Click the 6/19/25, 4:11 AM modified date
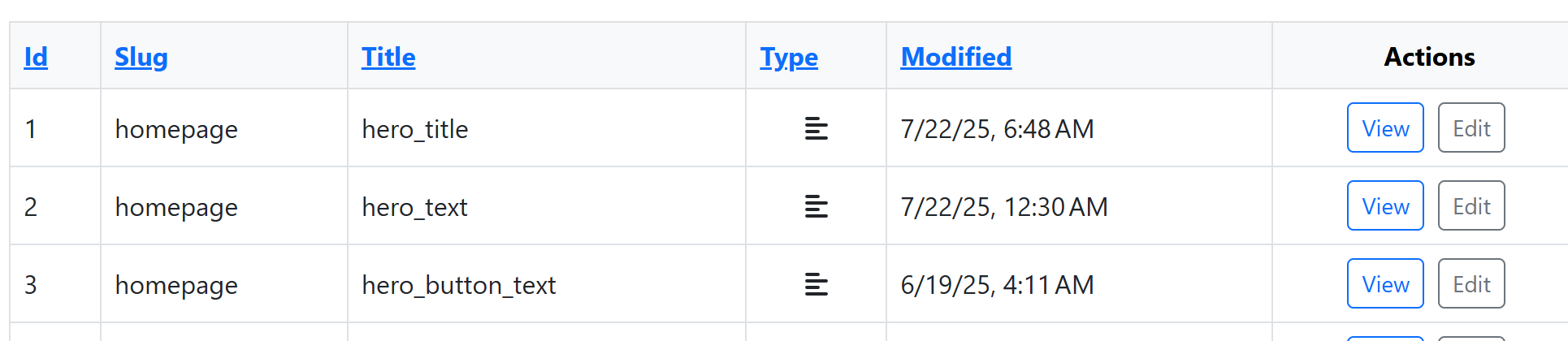Screen dimensions: 1568x341 (997, 285)
